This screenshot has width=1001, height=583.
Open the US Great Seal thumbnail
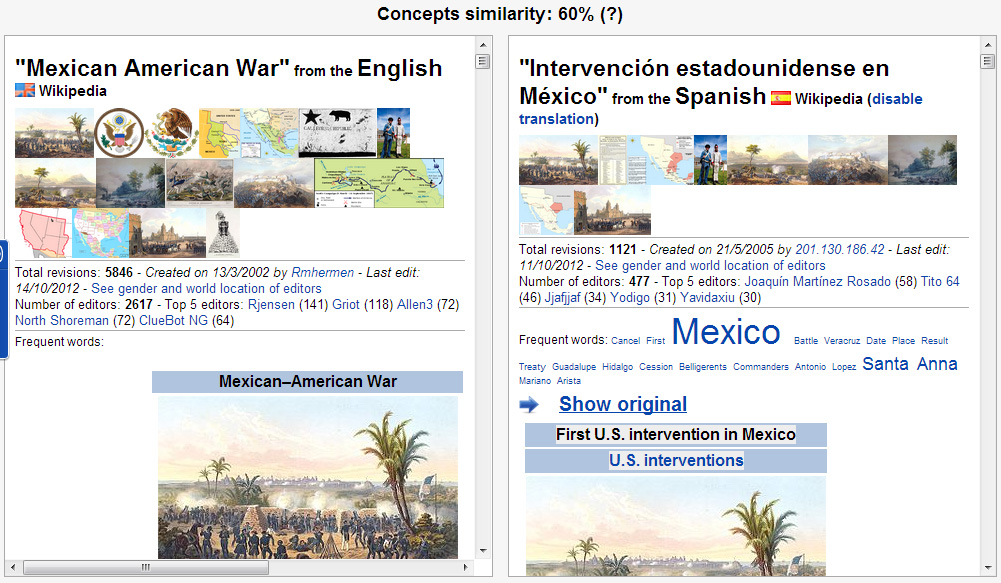click(119, 133)
